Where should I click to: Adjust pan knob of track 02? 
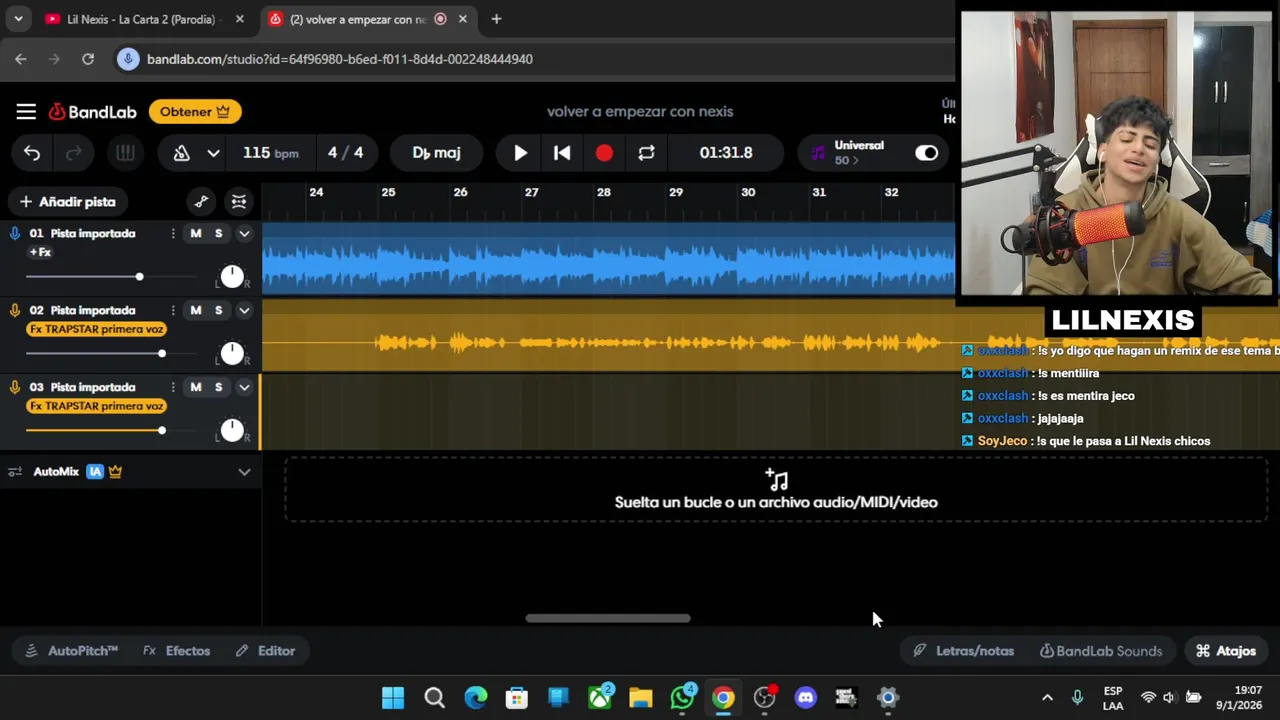232,353
